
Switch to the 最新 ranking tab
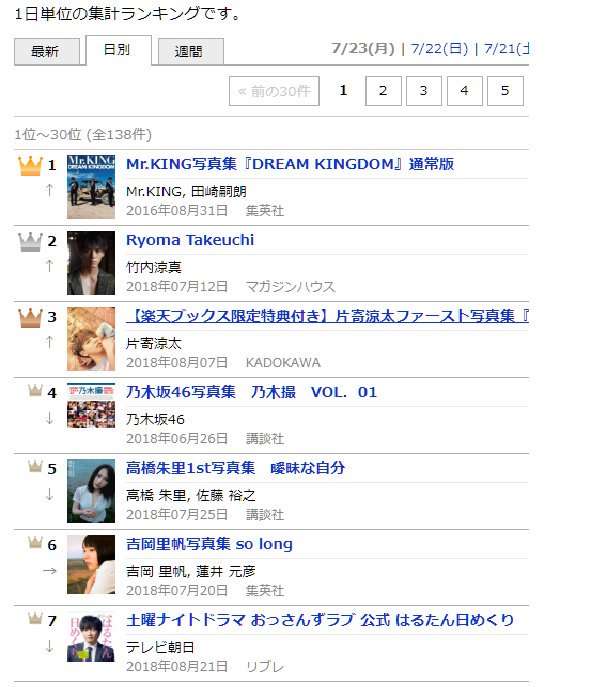47,52
